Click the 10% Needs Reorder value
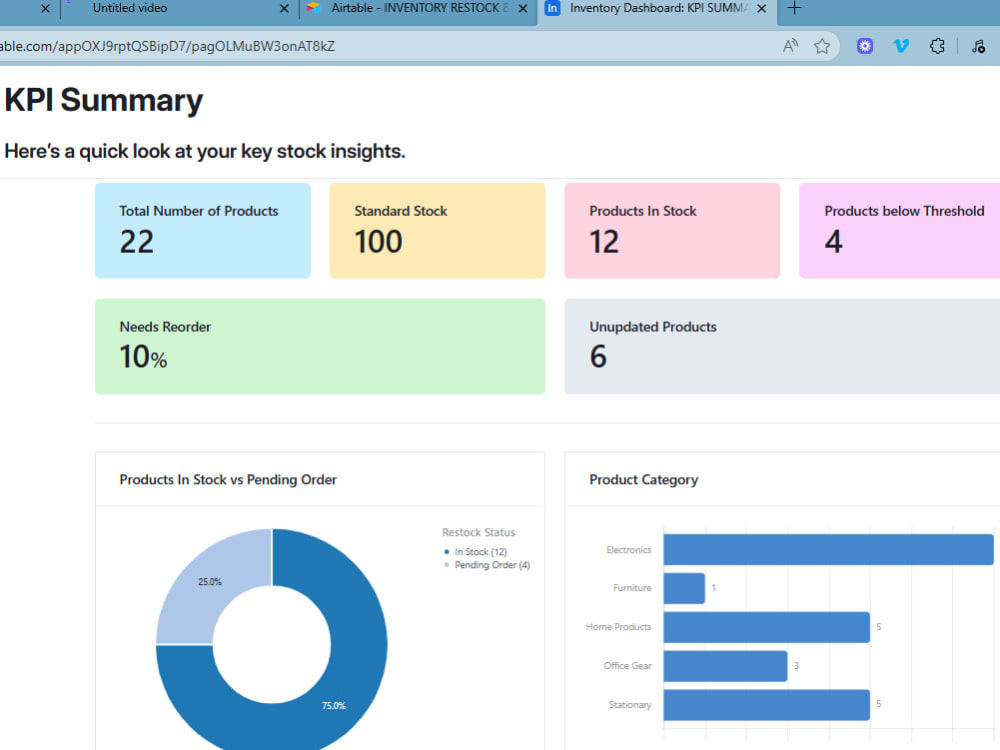1000x750 pixels. pos(143,357)
